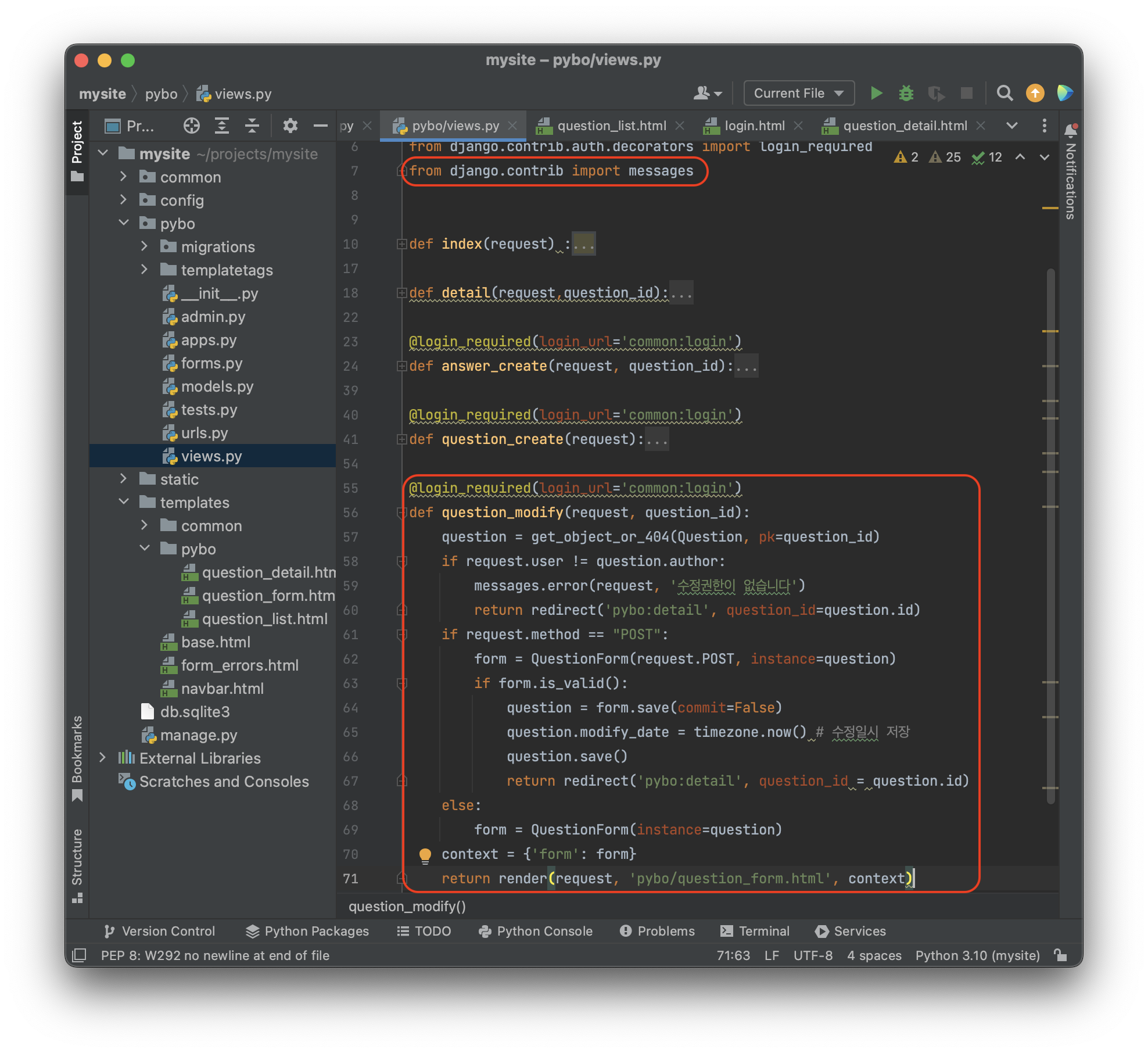Switch to login.html editor tab
The image size is (1148, 1053).
pos(754,126)
